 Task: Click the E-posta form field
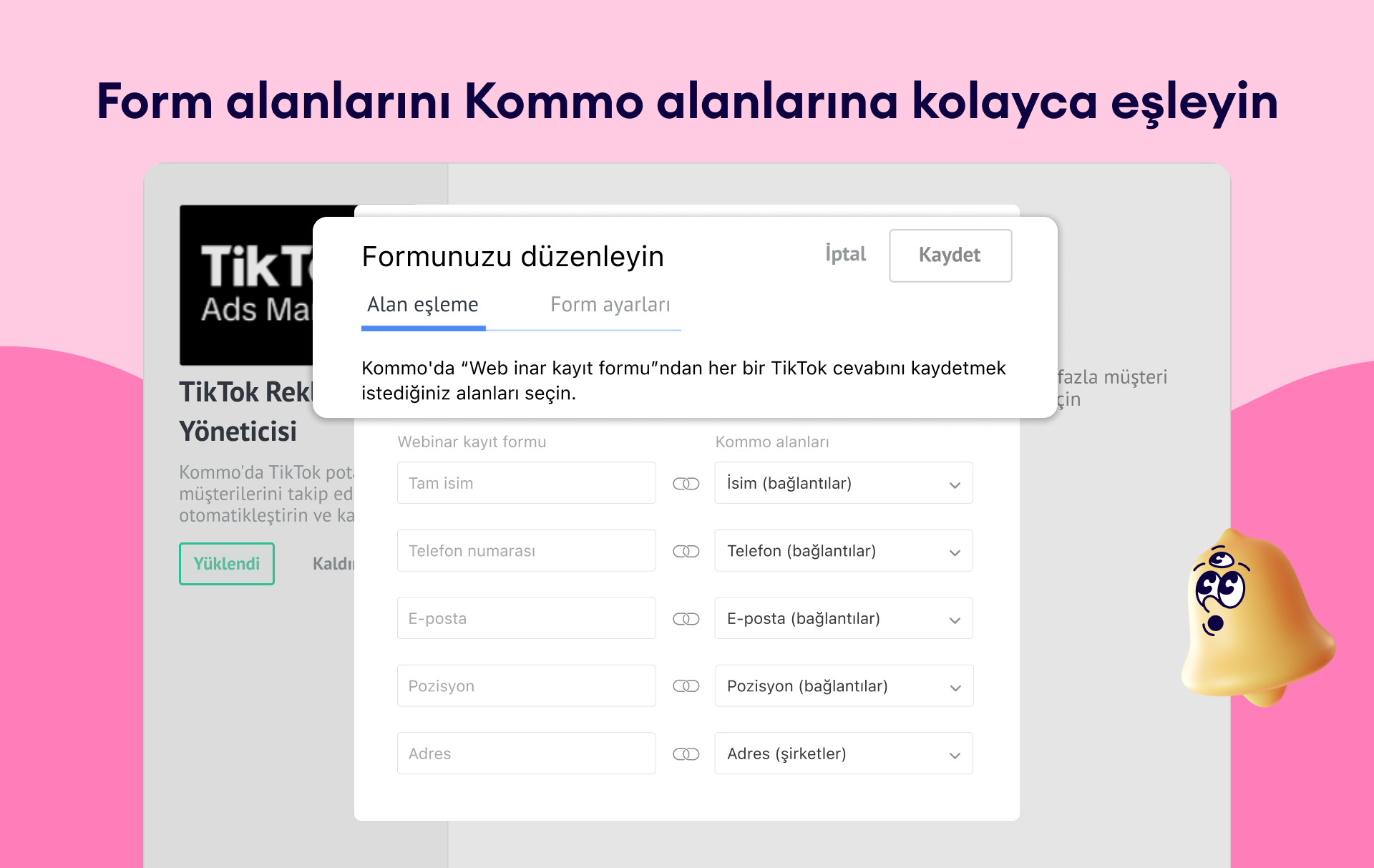click(x=526, y=619)
